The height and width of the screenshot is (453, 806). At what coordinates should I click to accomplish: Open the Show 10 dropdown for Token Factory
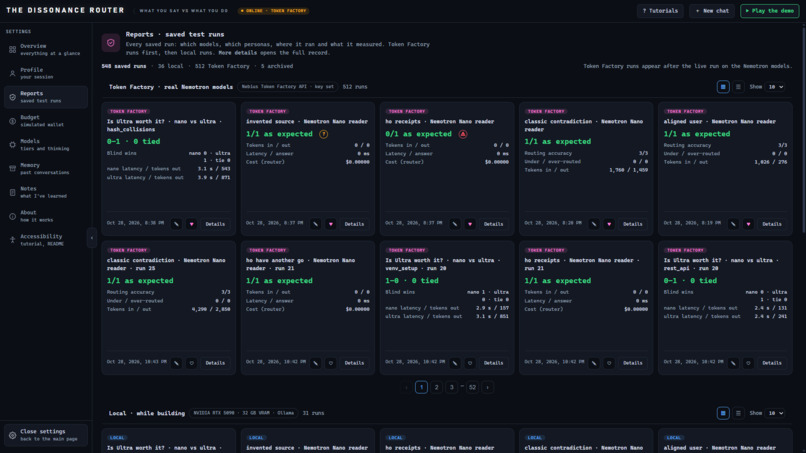pos(776,87)
